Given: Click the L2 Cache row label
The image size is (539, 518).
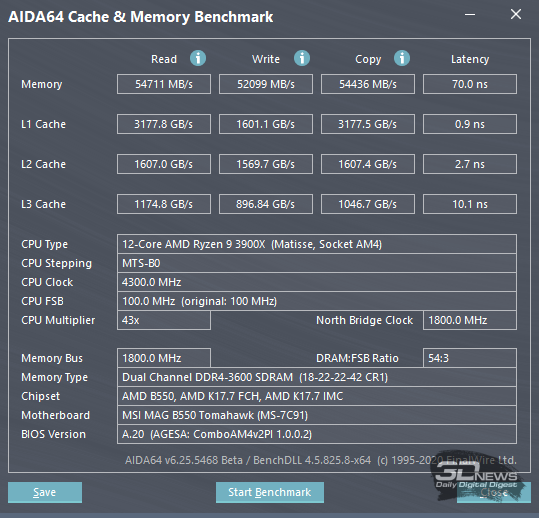Looking at the screenshot, I should tap(43, 164).
